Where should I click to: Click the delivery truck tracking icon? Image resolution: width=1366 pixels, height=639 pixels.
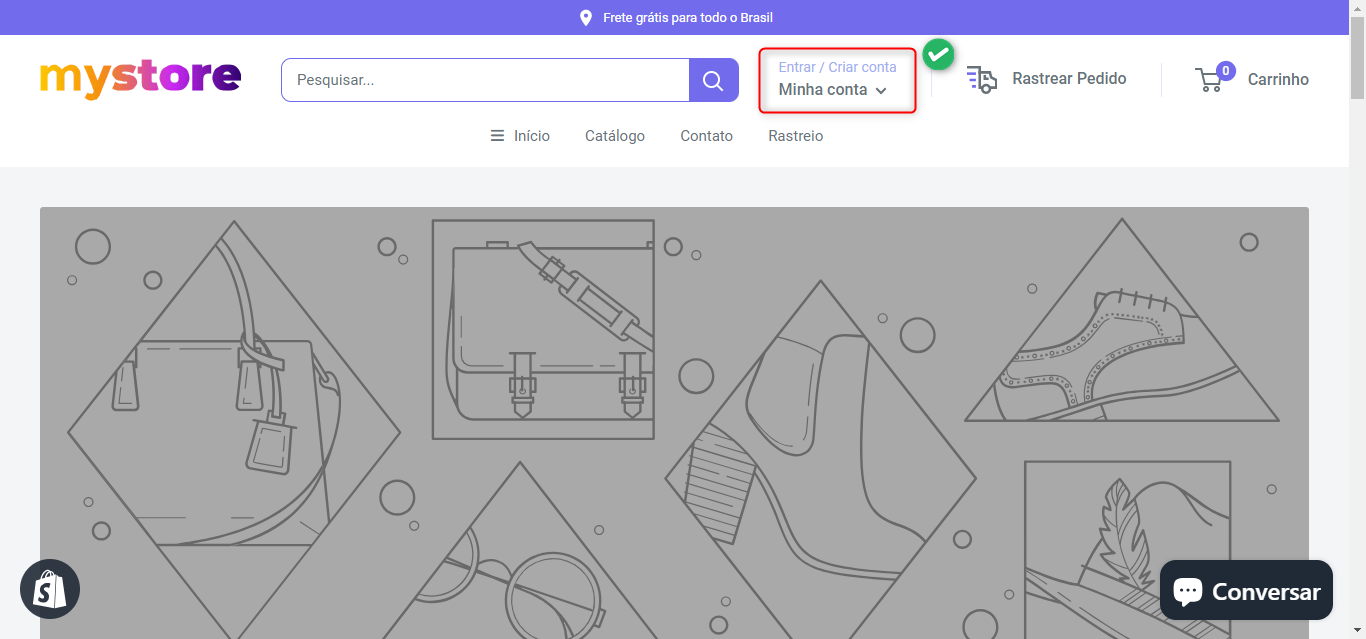[x=982, y=79]
